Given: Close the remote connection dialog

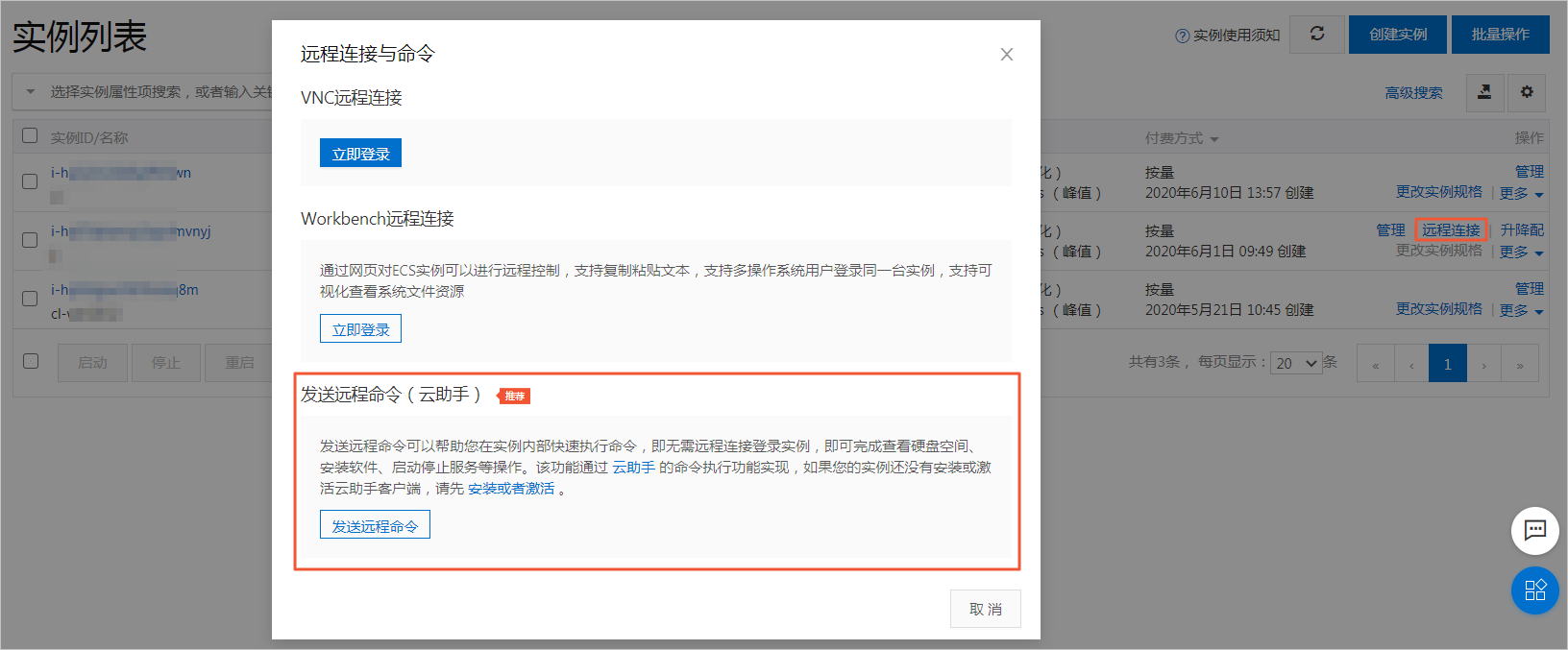Looking at the screenshot, I should 1006,55.
